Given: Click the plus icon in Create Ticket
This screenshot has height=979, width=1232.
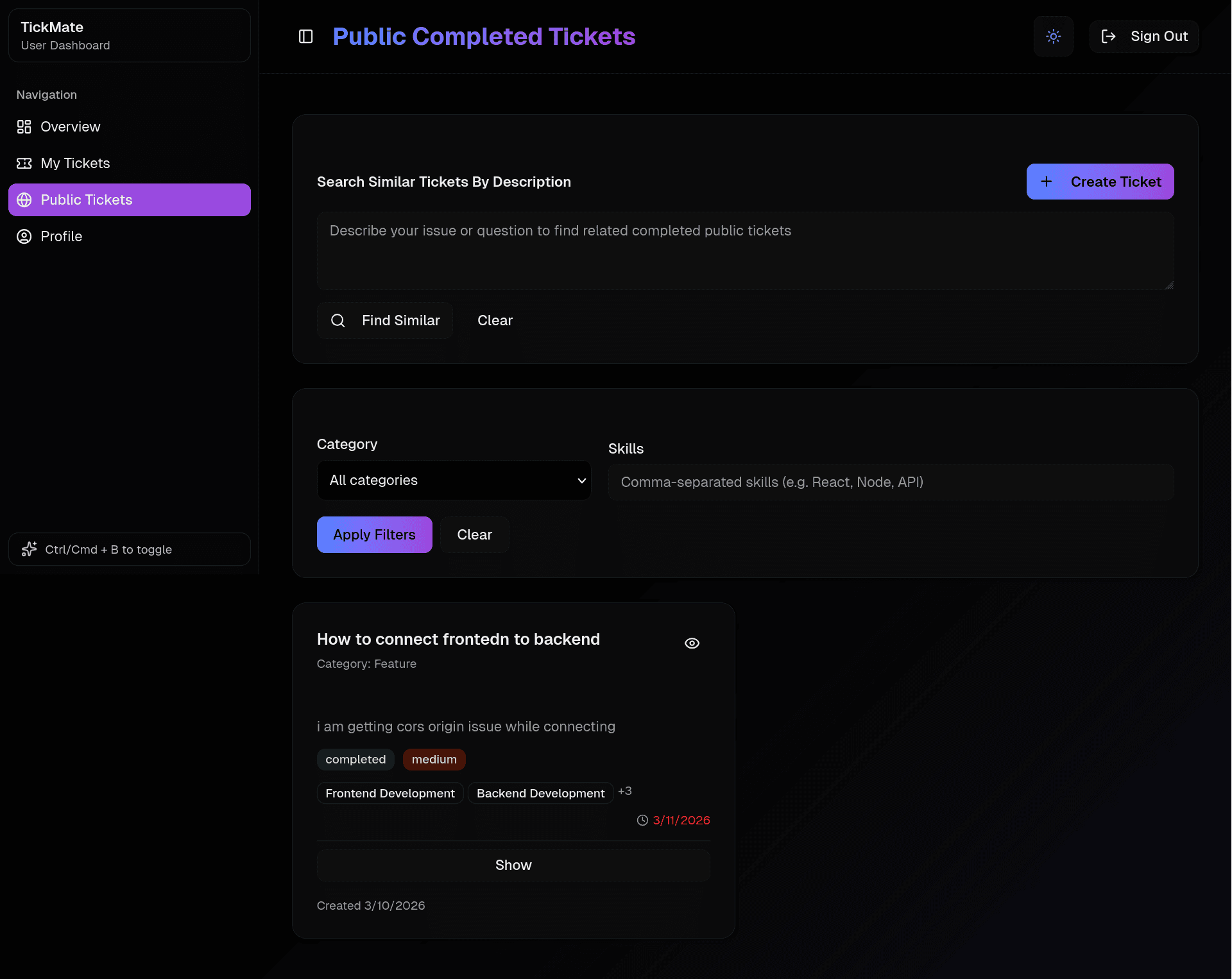Looking at the screenshot, I should pyautogui.click(x=1047, y=182).
